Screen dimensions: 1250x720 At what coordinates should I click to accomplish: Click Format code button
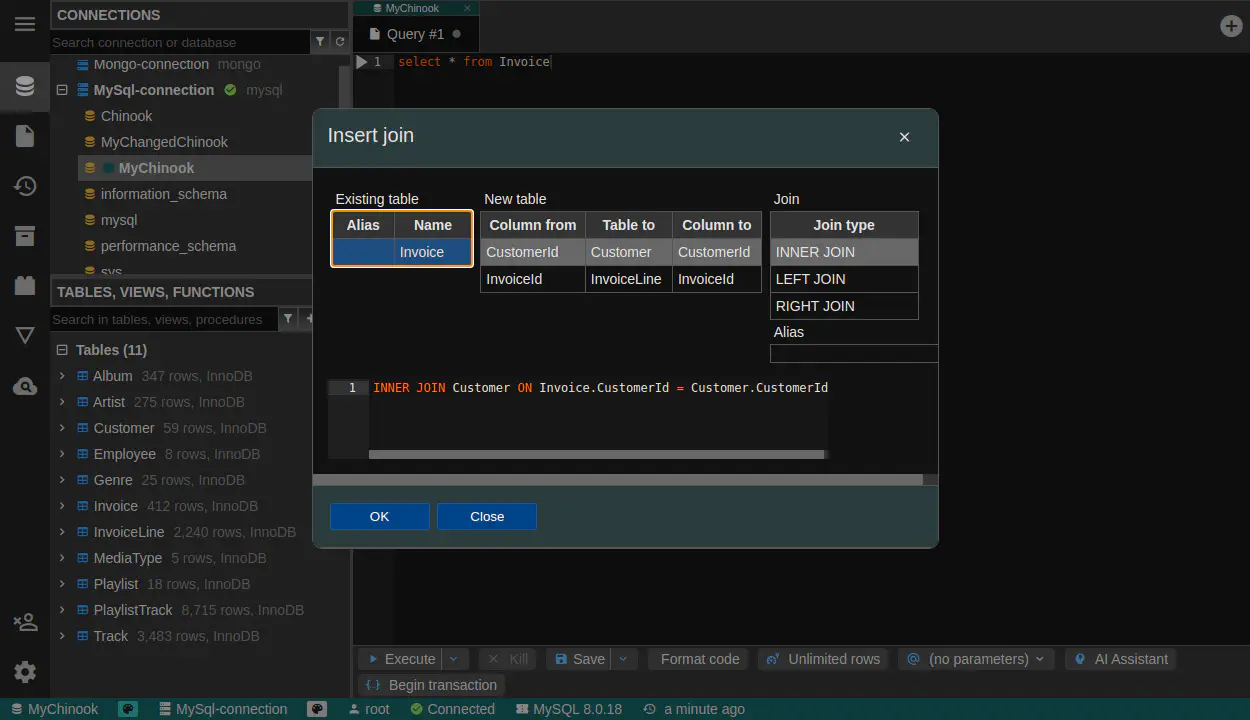coord(699,659)
